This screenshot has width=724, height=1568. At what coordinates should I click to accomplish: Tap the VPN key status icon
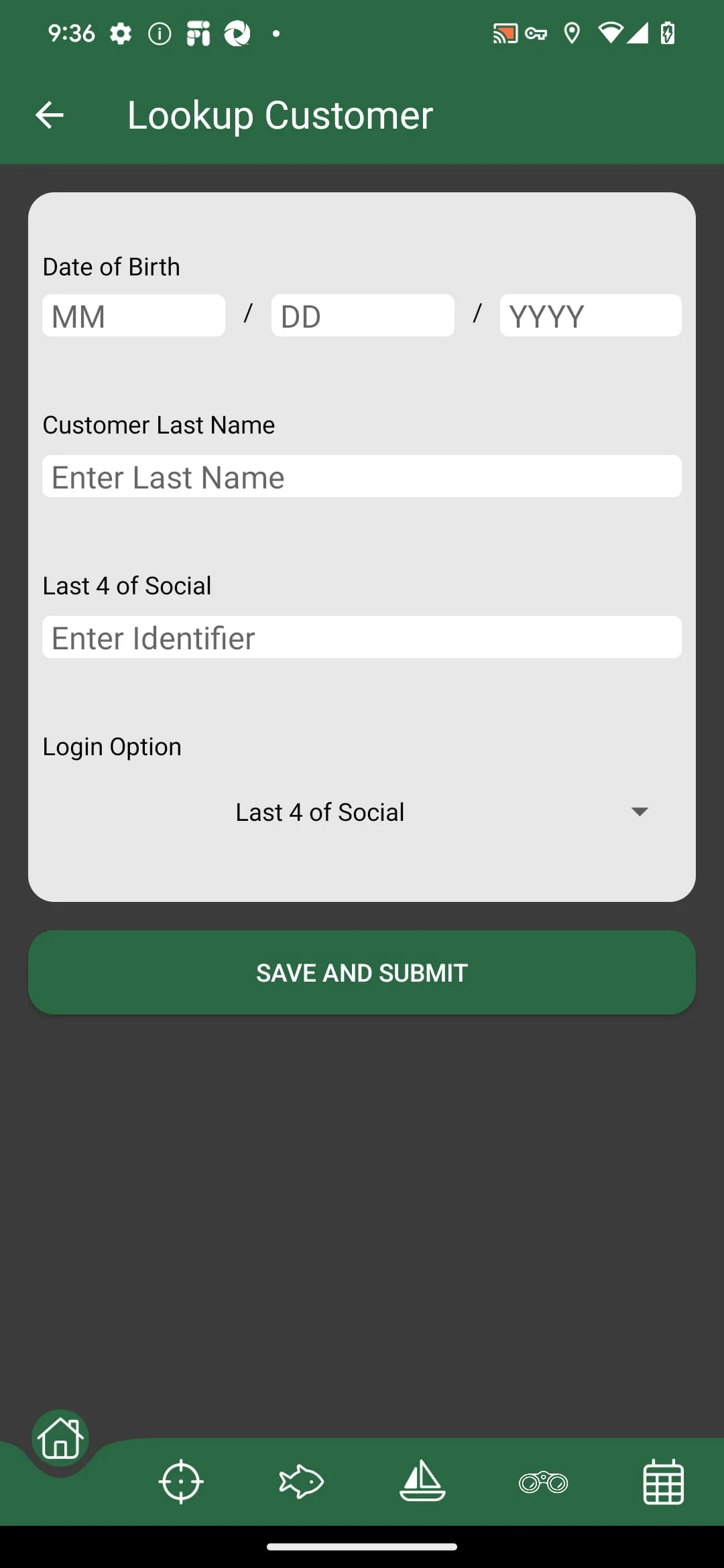click(536, 33)
